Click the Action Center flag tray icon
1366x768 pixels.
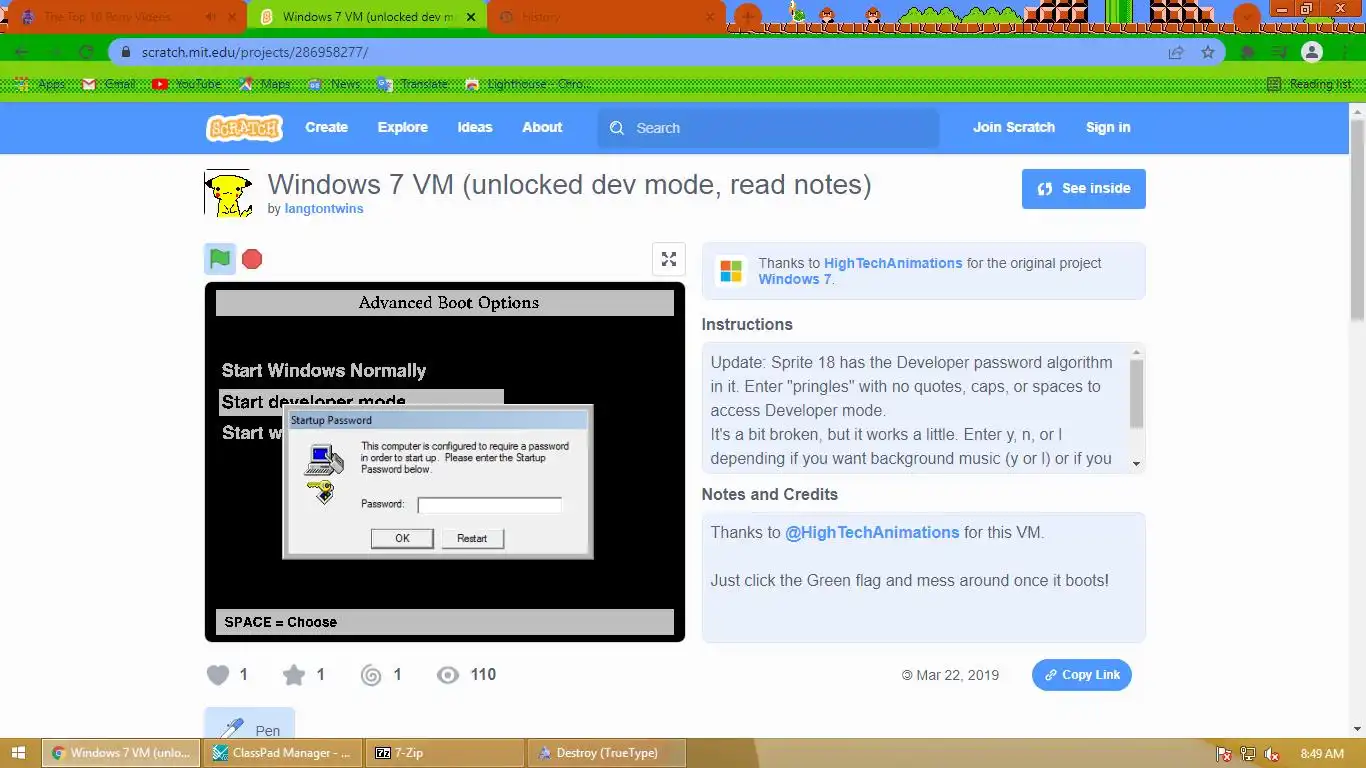(1223, 754)
